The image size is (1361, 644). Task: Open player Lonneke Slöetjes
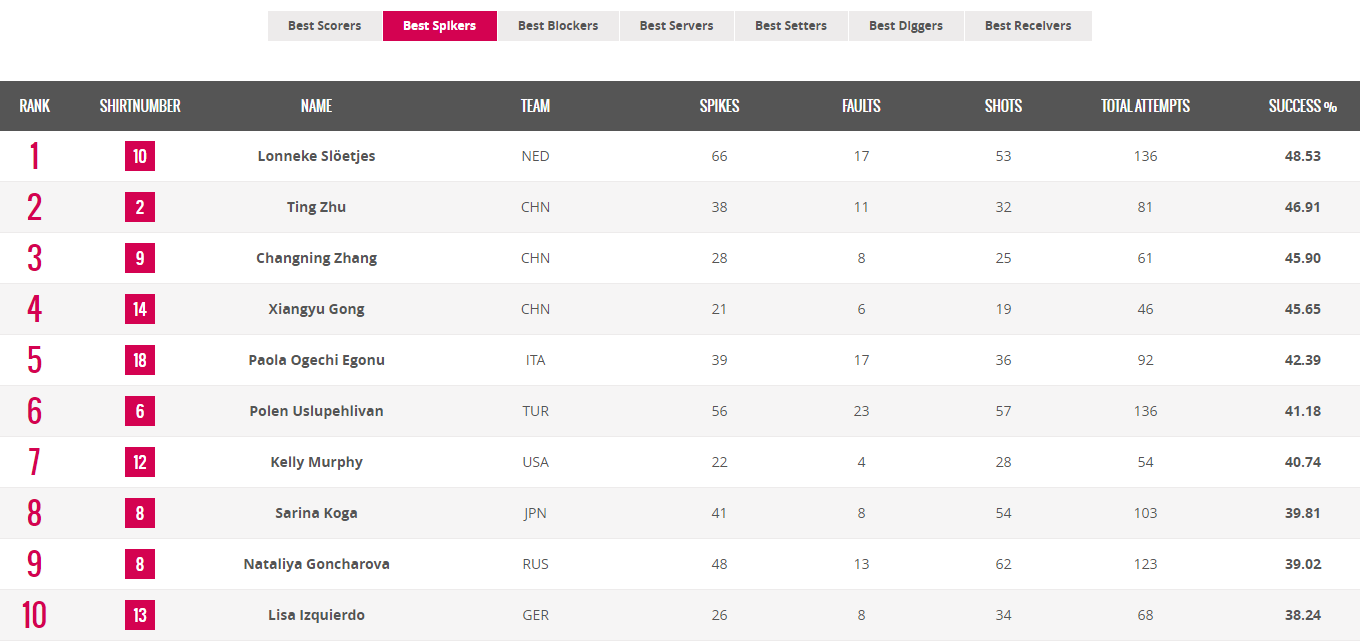pos(316,156)
